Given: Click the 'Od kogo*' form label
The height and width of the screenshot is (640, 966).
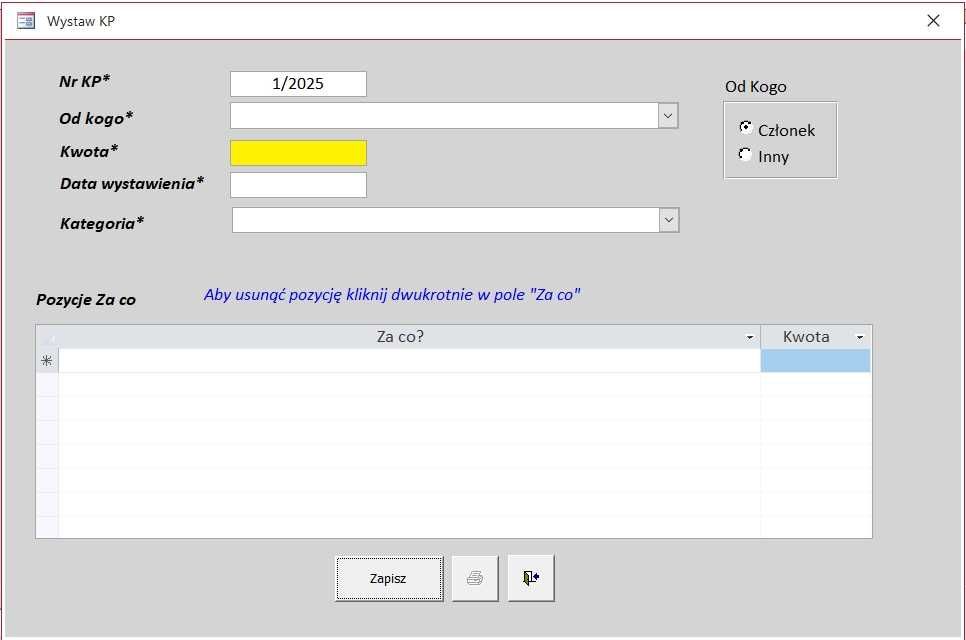Looking at the screenshot, I should click(x=96, y=118).
